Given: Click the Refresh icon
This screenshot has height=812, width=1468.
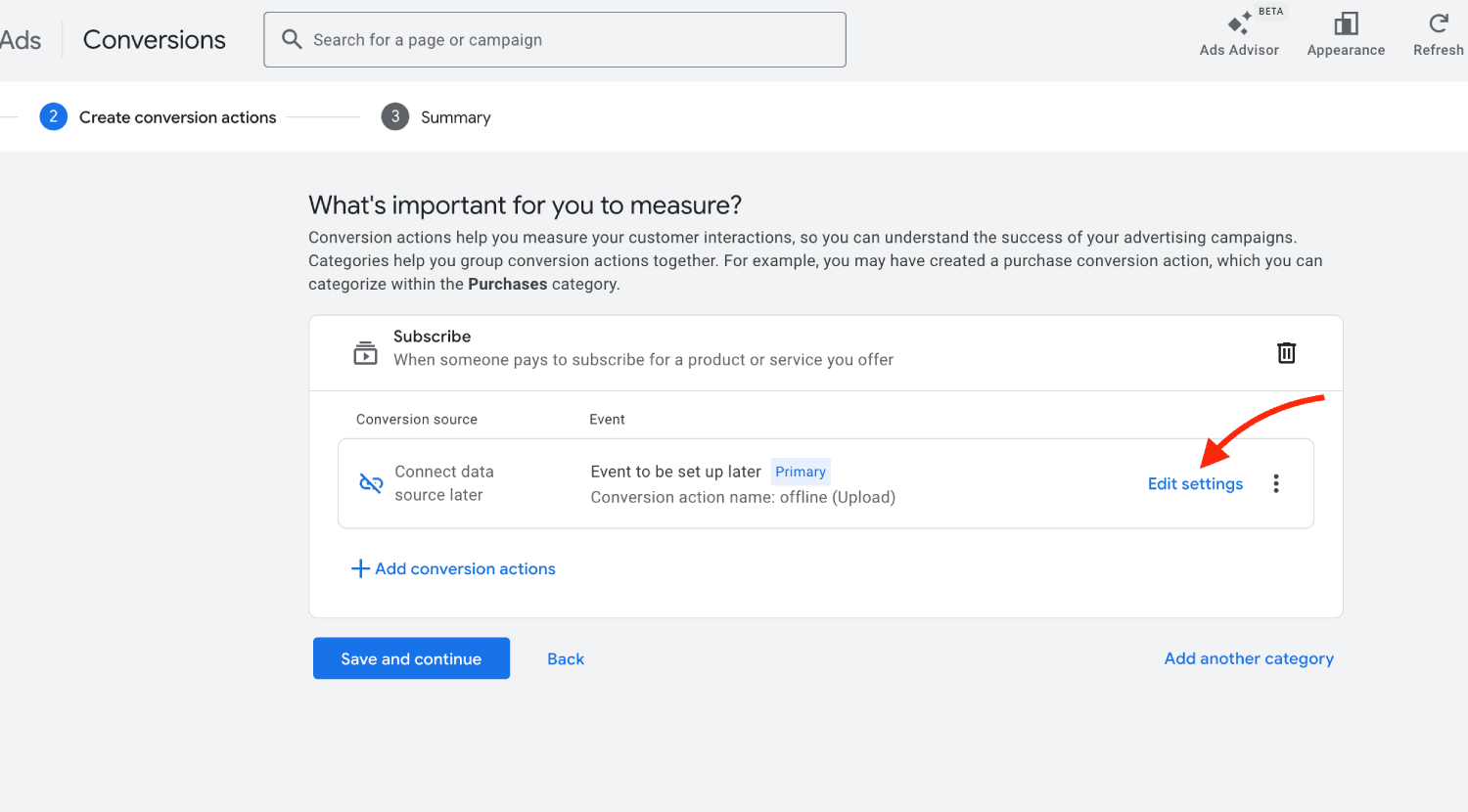Looking at the screenshot, I should 1438,23.
